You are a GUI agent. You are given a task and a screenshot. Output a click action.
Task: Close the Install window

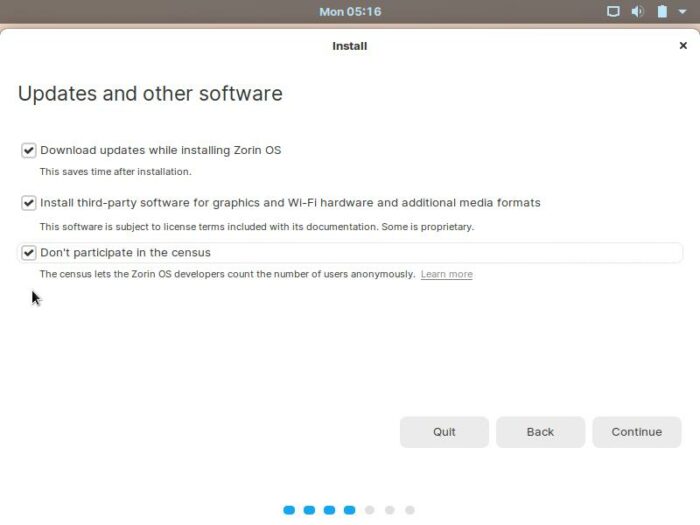683,46
